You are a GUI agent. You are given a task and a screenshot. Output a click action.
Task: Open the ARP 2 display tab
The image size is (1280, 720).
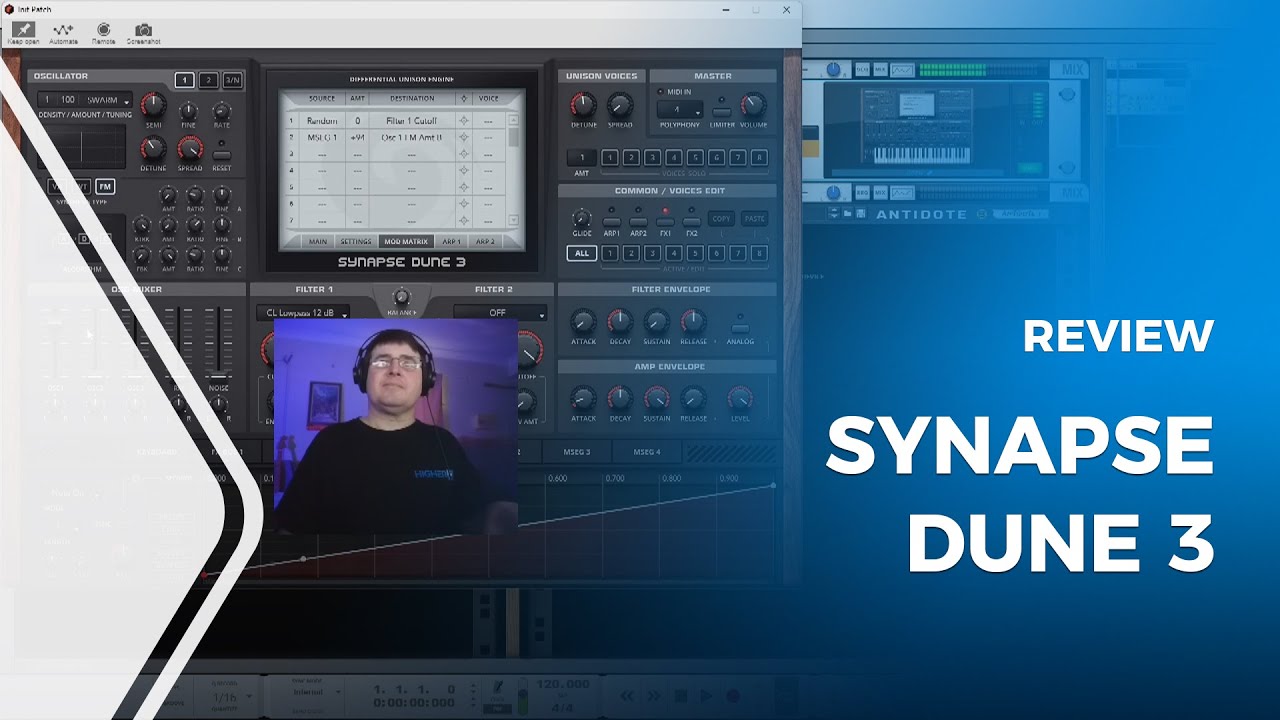coord(485,241)
